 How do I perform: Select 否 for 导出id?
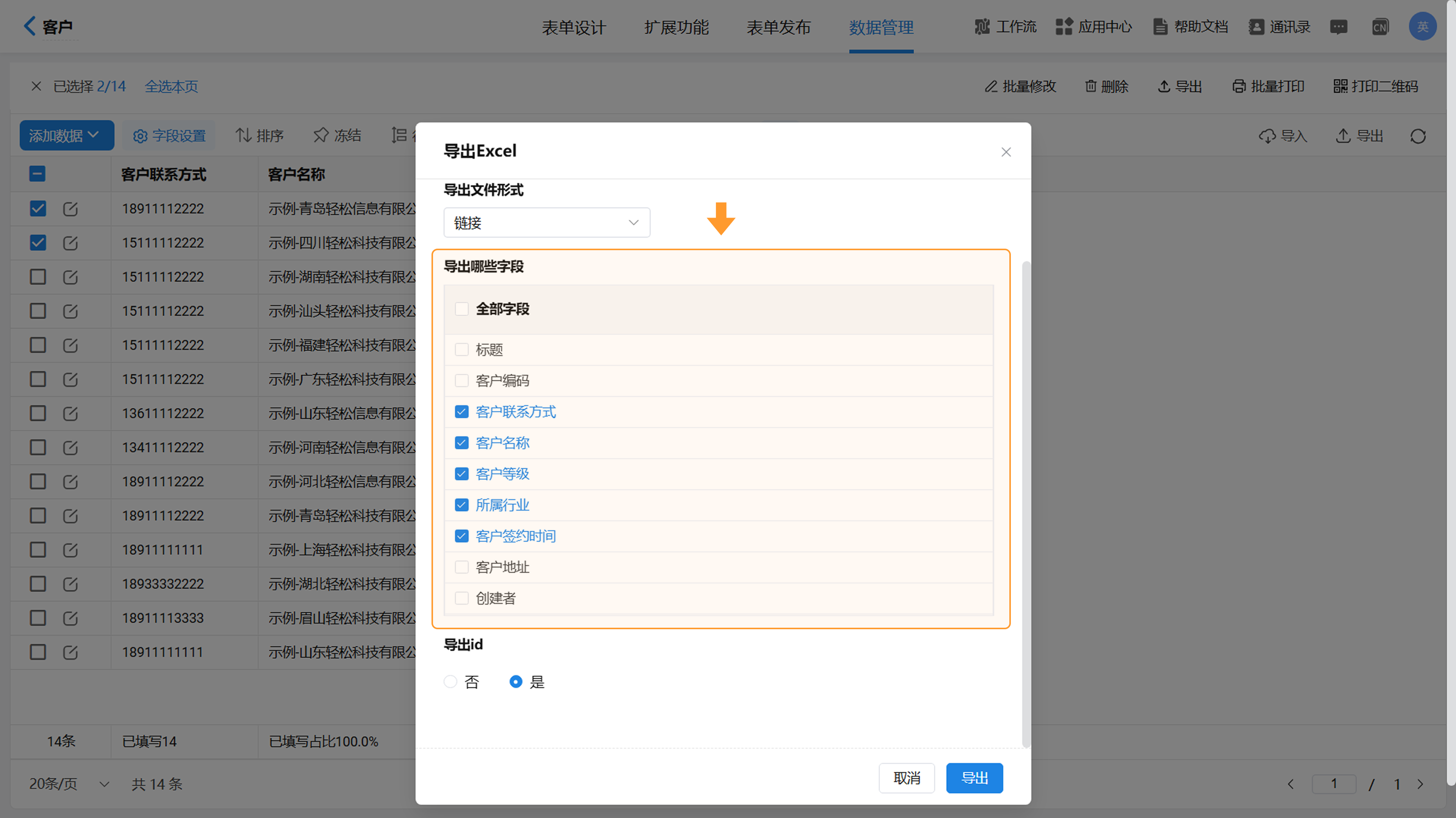click(x=450, y=682)
